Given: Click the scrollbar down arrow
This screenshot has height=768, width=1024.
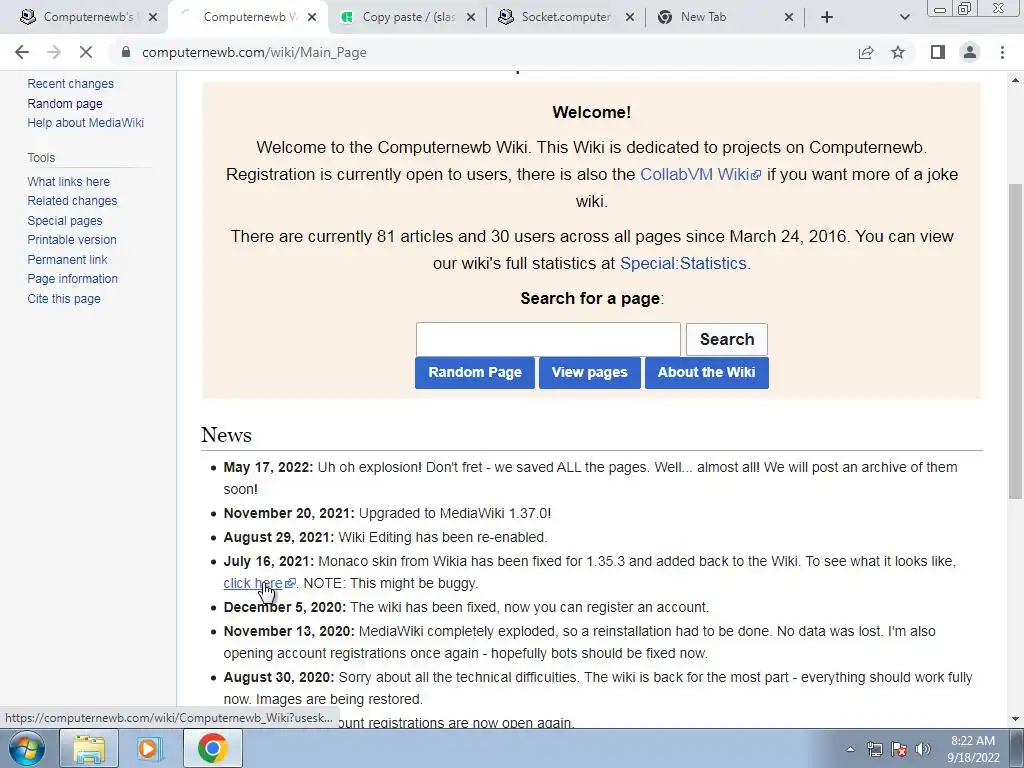Looking at the screenshot, I should 1015,719.
